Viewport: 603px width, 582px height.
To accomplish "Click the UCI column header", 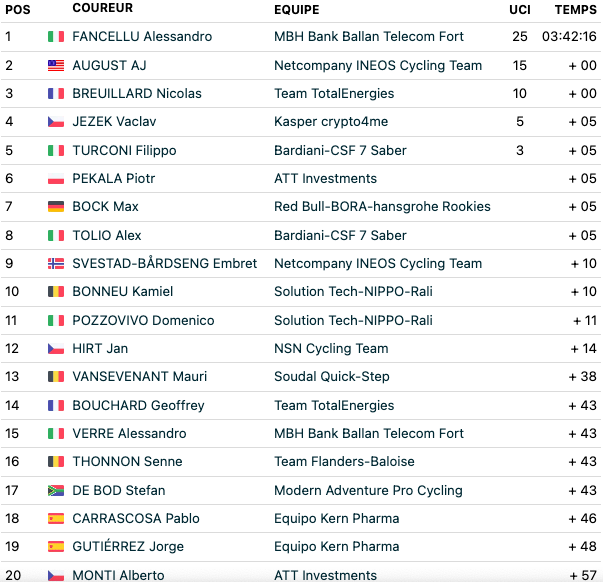I will (x=520, y=10).
